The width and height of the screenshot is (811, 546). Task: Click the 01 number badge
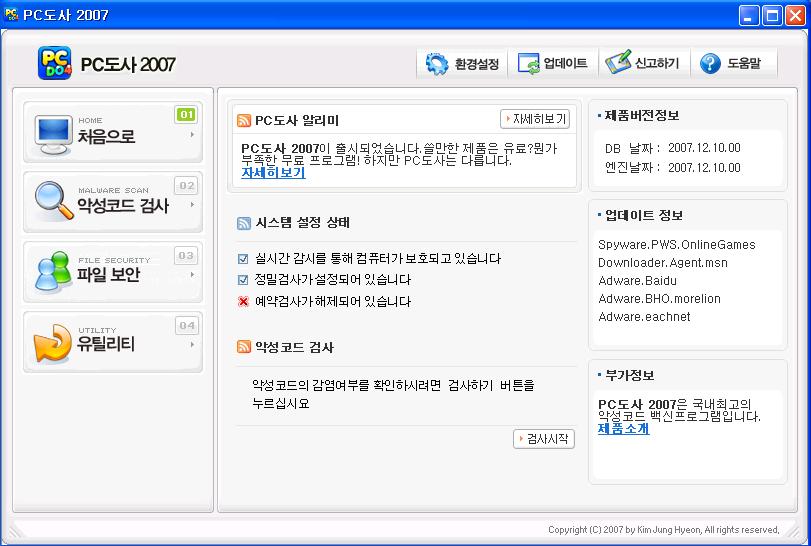(186, 115)
